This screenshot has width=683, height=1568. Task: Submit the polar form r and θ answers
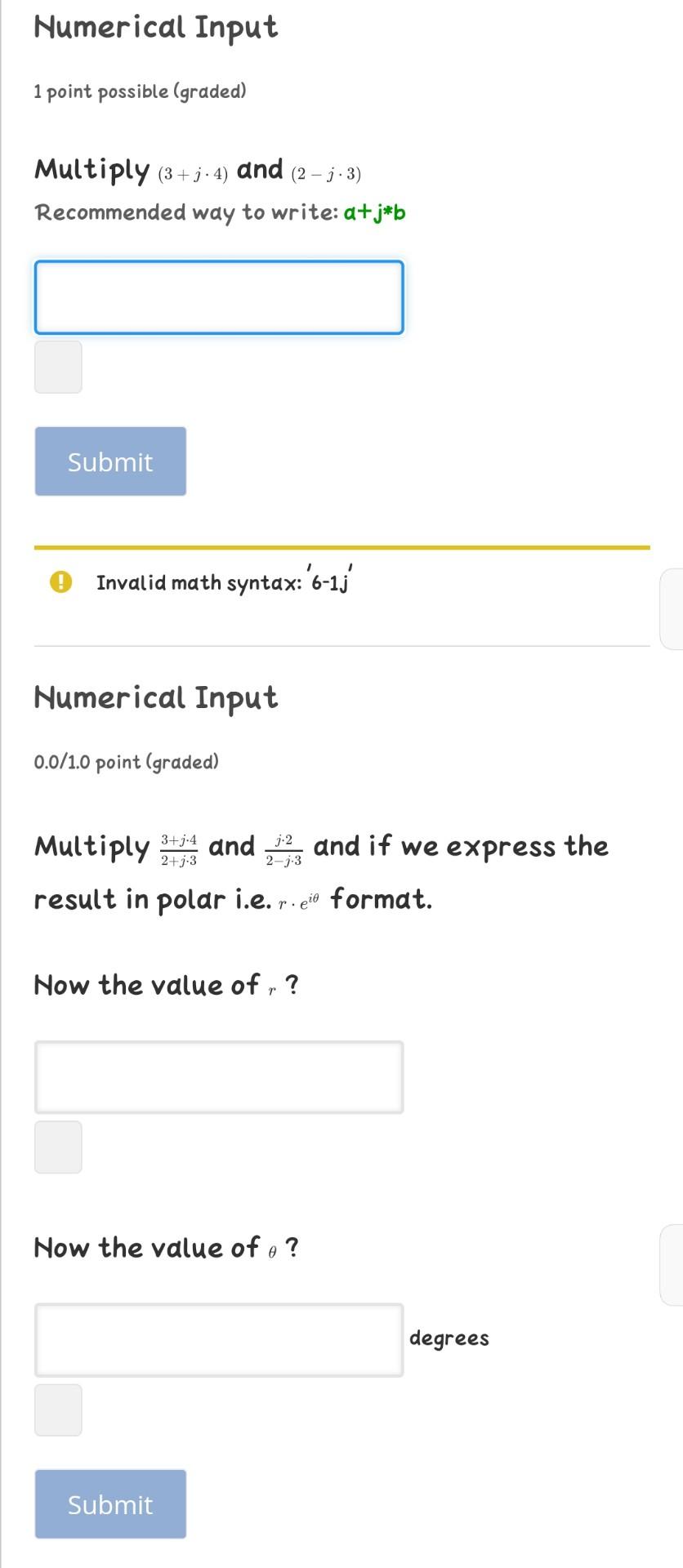point(110,1503)
